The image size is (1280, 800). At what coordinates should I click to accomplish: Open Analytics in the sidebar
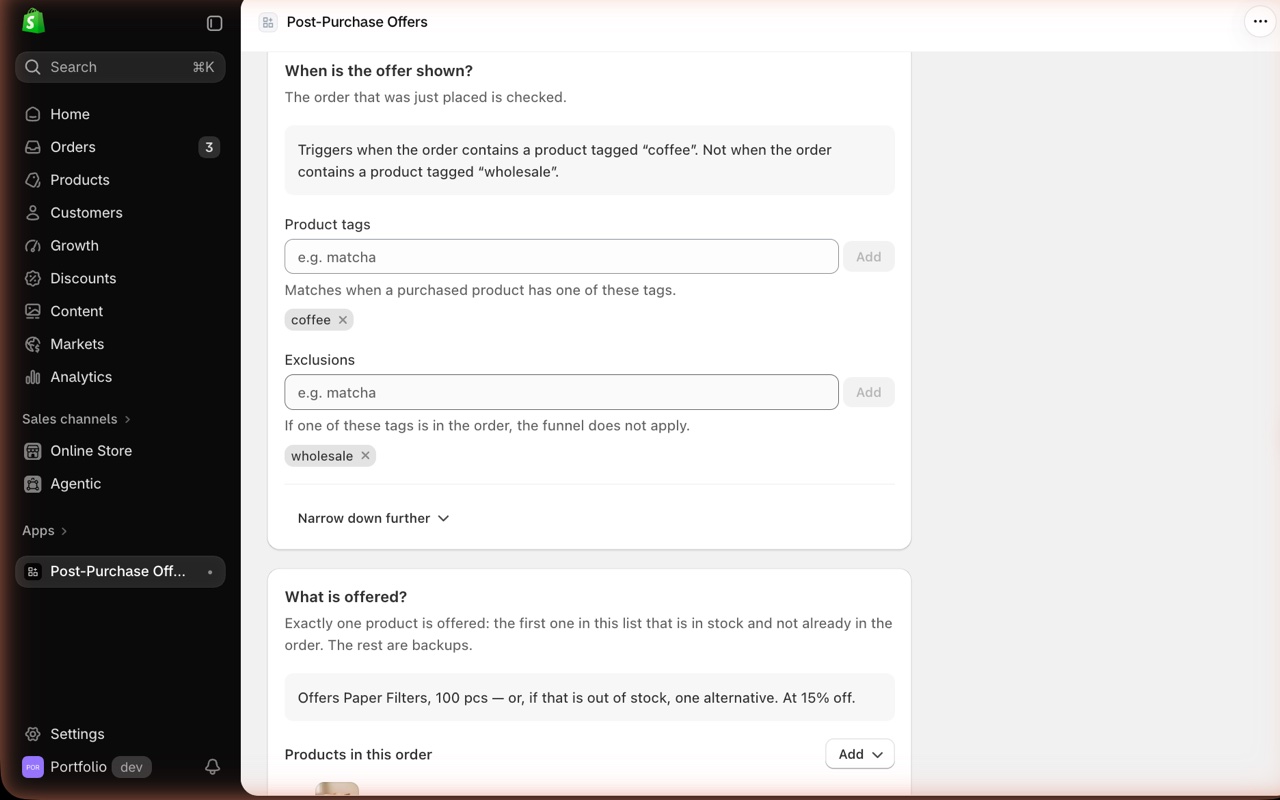coord(120,377)
